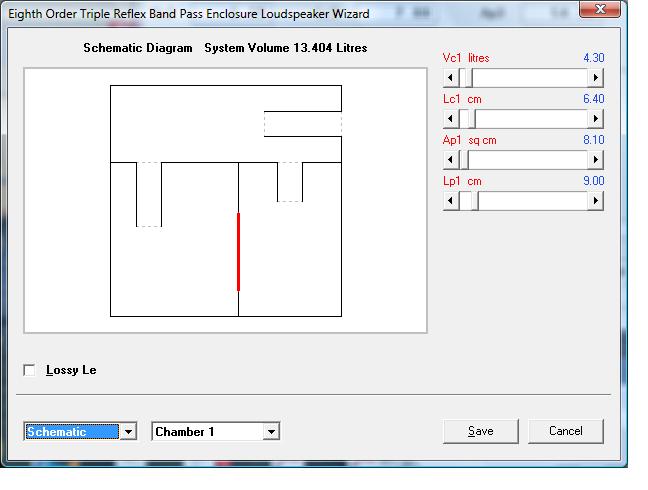Open the Schematic dropdown arrow
The image size is (648, 490).
tap(129, 432)
